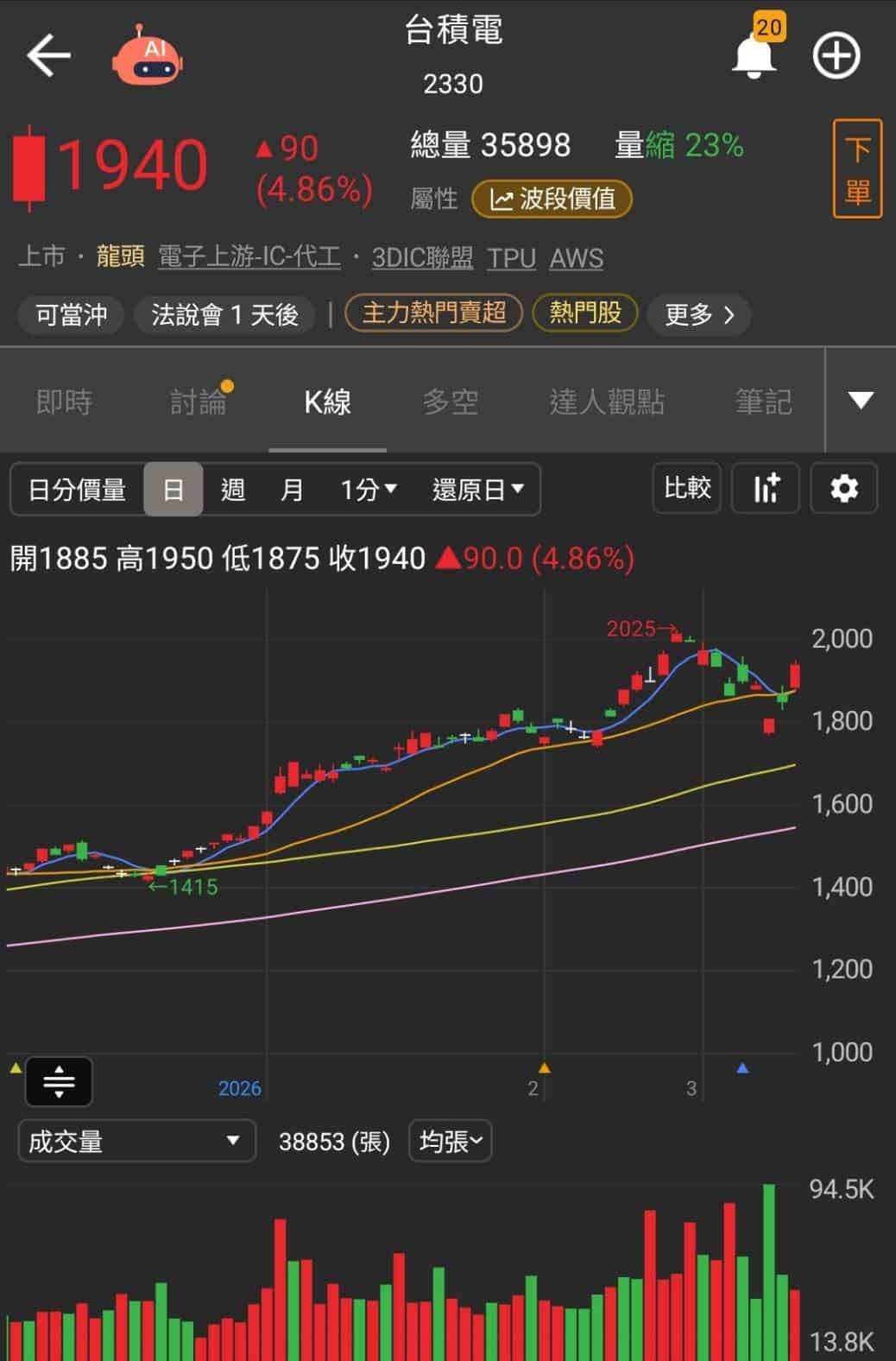Select the 日分價量 chart mode
Viewport: 896px width, 1361px height.
[77, 490]
